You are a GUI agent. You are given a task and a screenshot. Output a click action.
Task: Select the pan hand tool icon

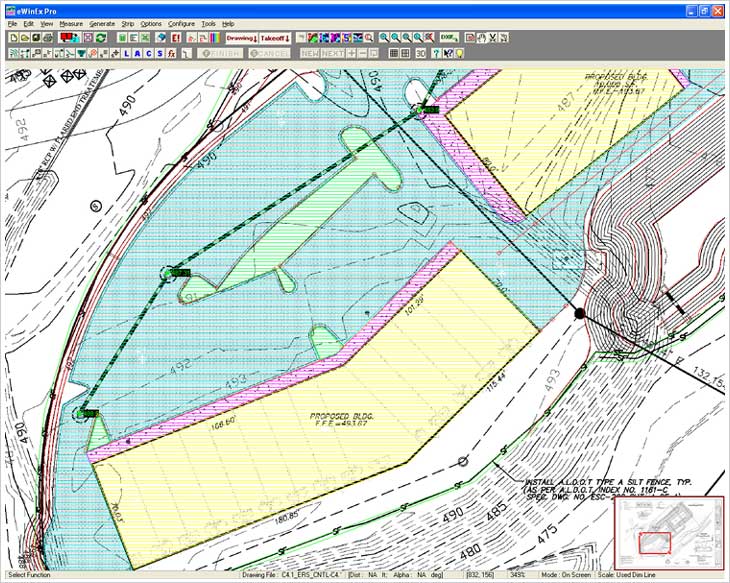click(482, 38)
